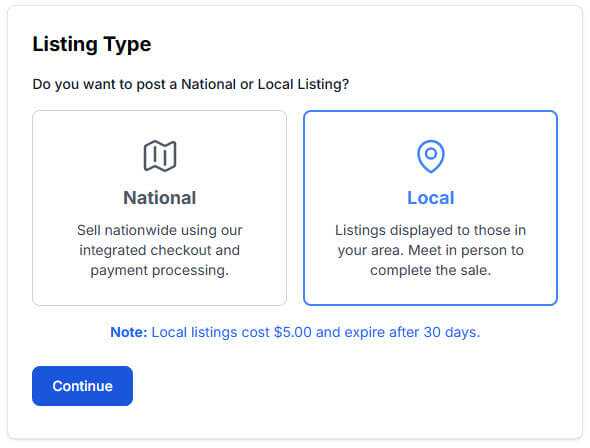The height and width of the screenshot is (448, 590).
Task: Select the National listing card
Action: click(160, 208)
